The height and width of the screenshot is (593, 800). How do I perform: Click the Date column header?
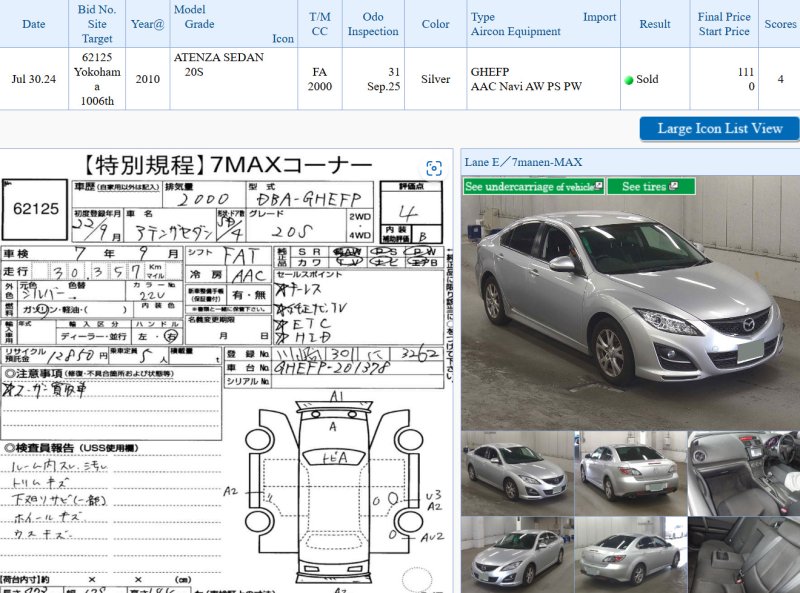coord(33,24)
